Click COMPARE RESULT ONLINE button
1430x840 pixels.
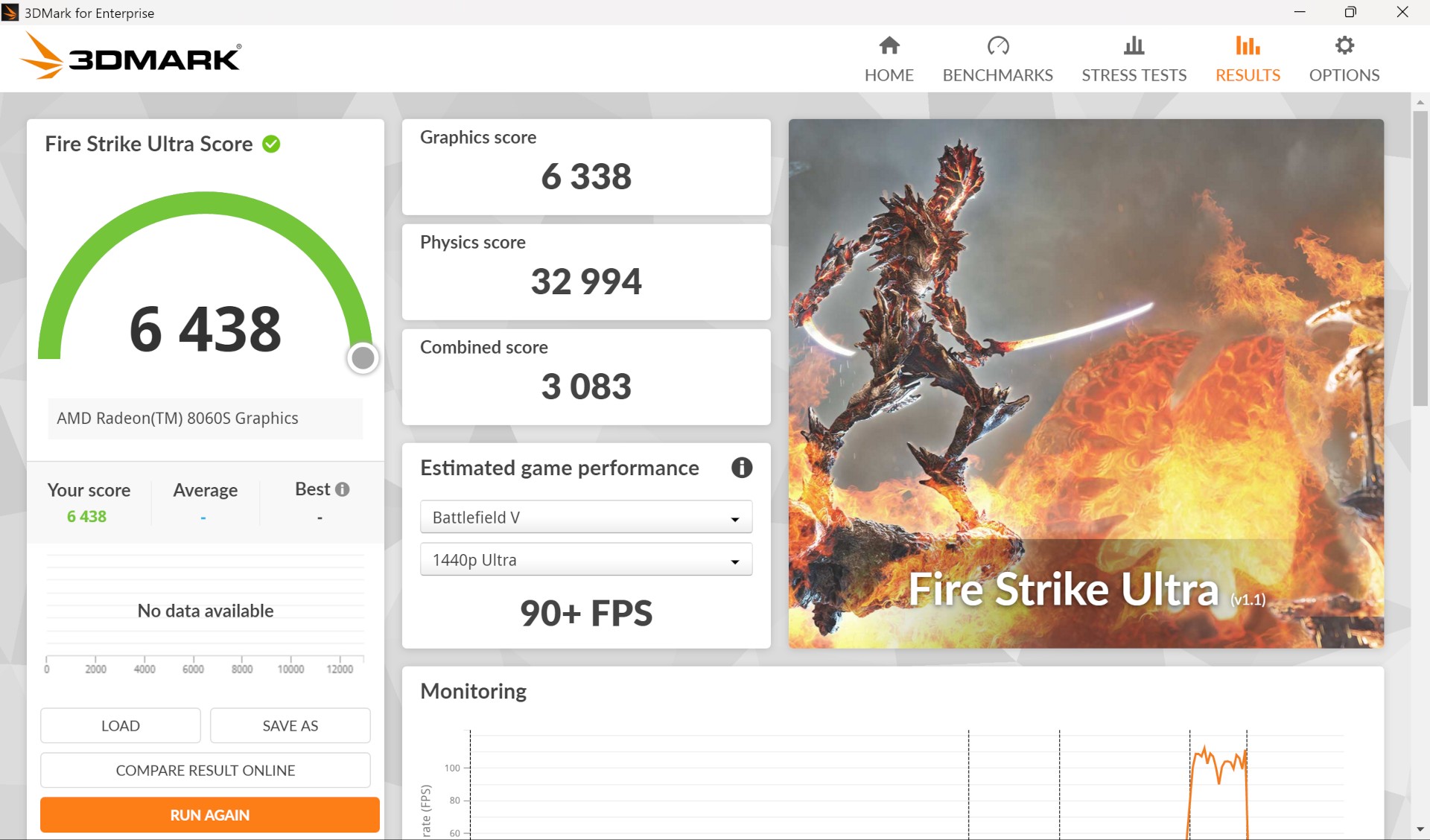pos(205,770)
